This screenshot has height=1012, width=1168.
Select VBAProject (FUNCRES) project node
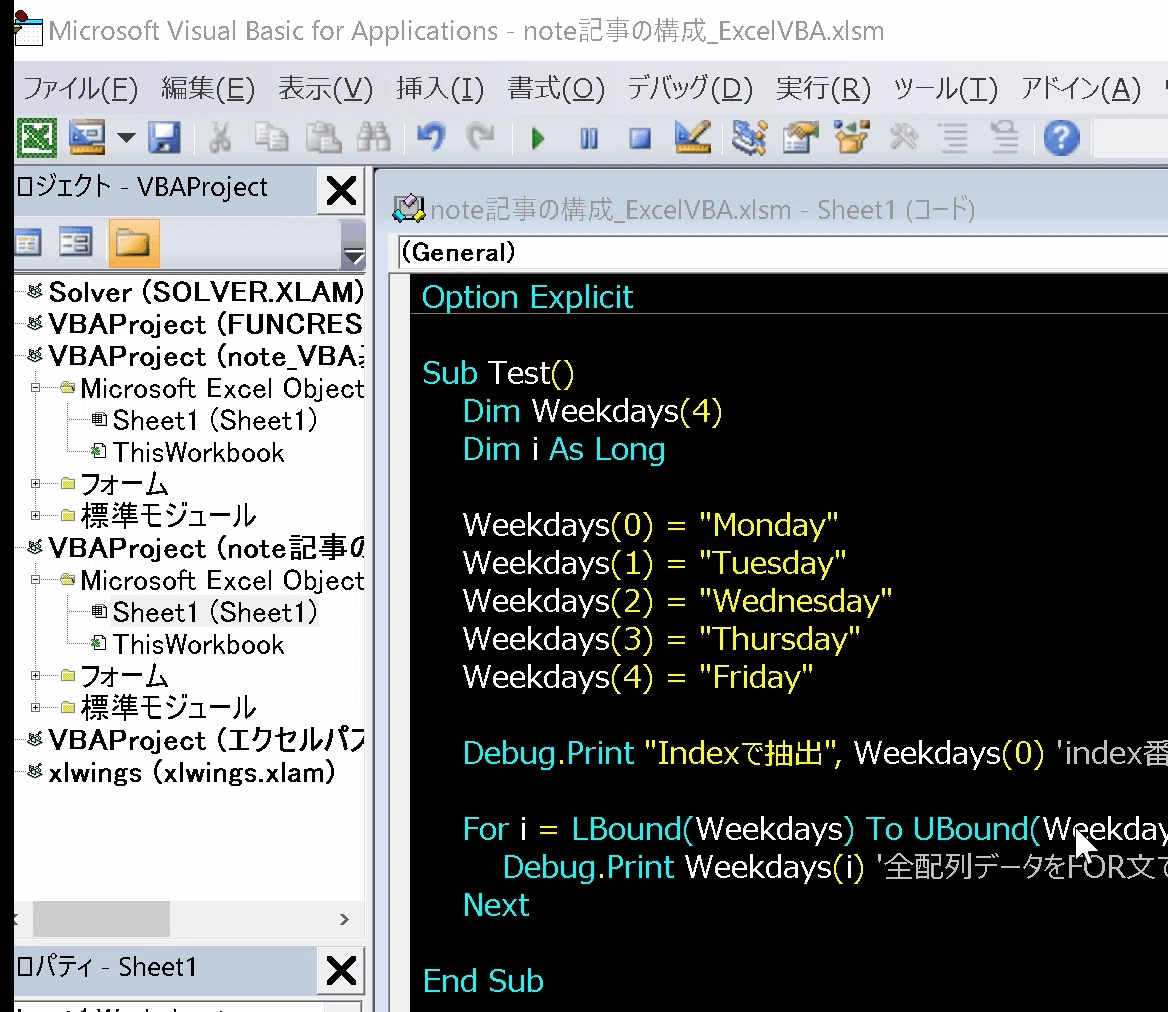coord(206,324)
